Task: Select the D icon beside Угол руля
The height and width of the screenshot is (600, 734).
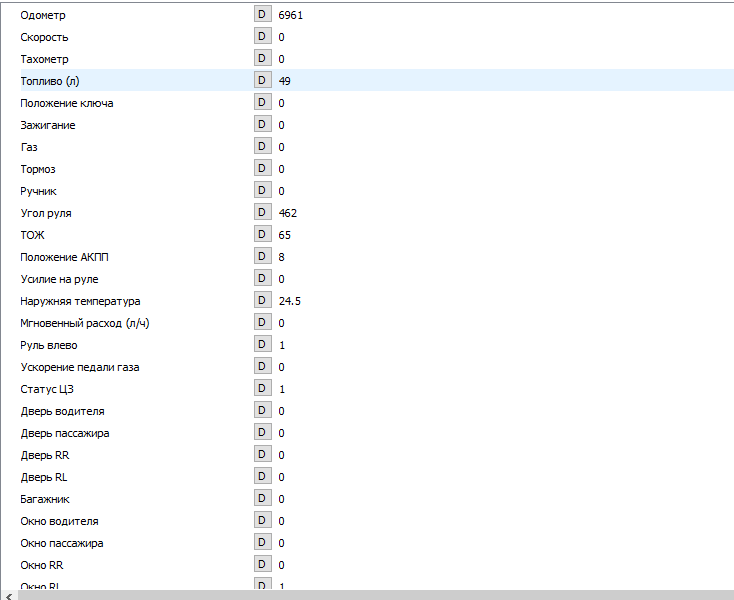Action: pos(262,213)
